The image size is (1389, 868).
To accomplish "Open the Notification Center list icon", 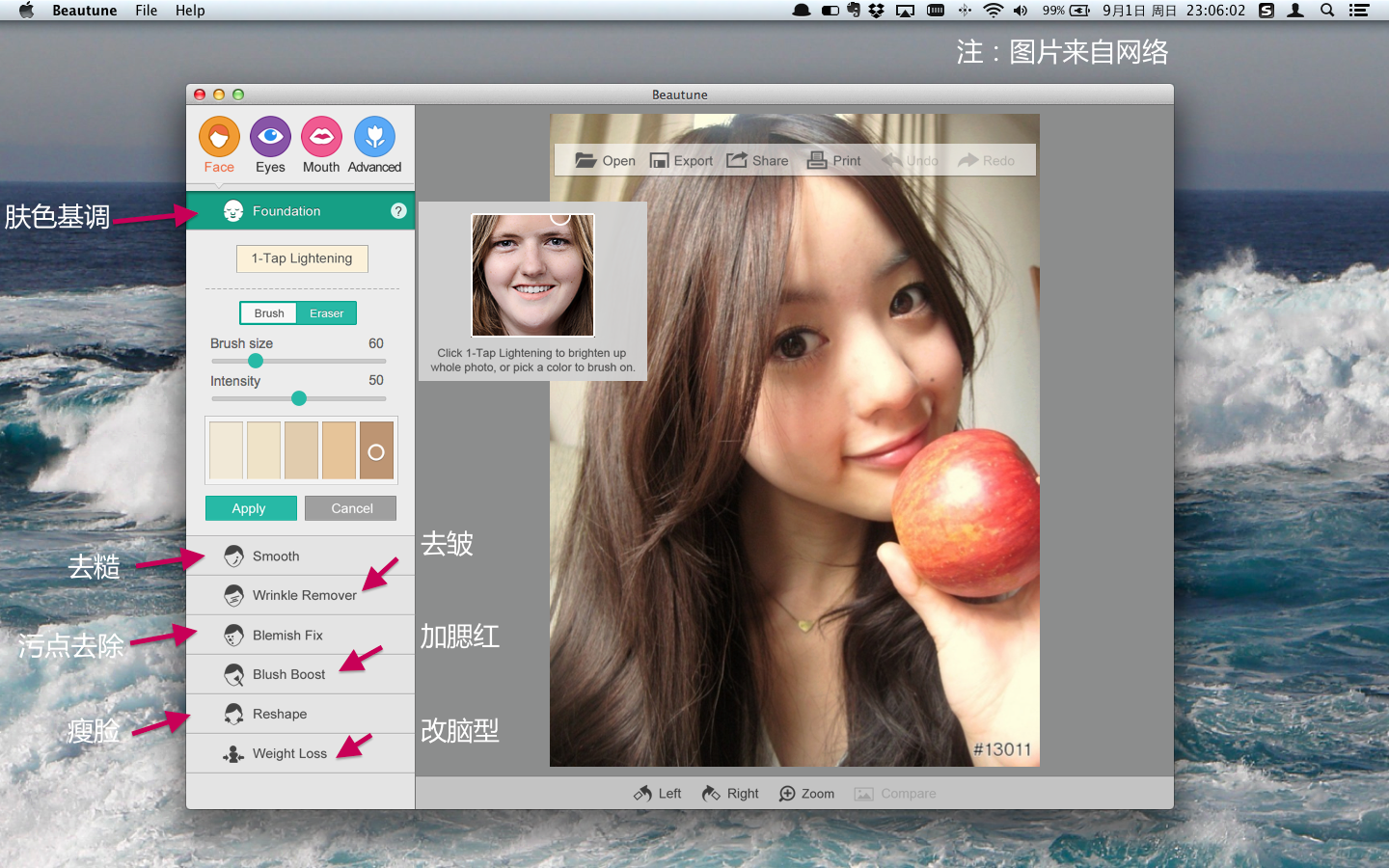I will coord(1359,11).
